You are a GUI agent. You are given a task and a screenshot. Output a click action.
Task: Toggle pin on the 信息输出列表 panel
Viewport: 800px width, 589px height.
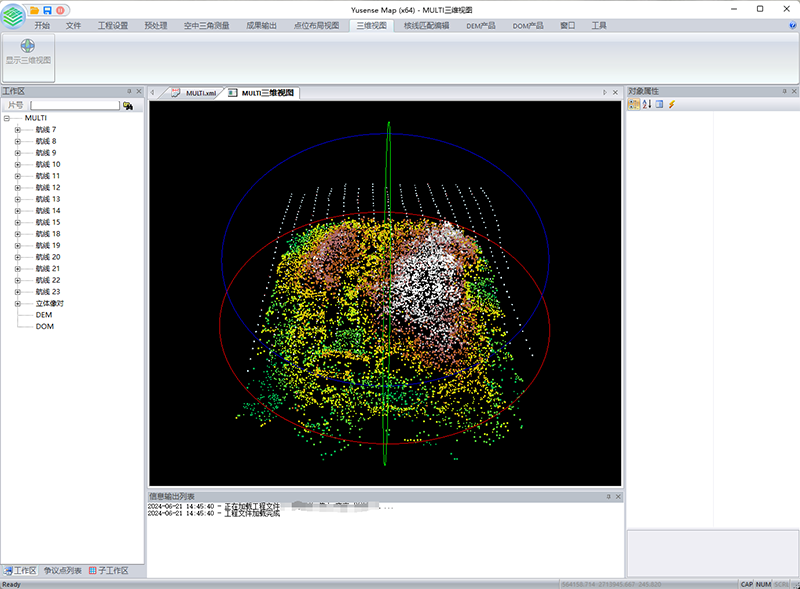pos(607,496)
